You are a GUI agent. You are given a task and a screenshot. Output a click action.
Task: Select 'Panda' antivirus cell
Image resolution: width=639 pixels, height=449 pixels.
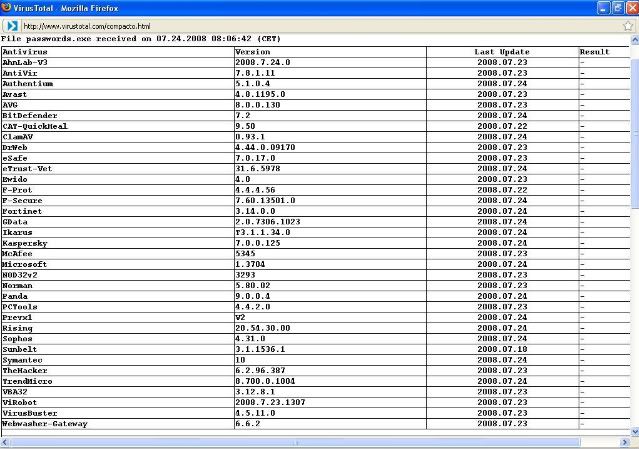tap(118, 296)
